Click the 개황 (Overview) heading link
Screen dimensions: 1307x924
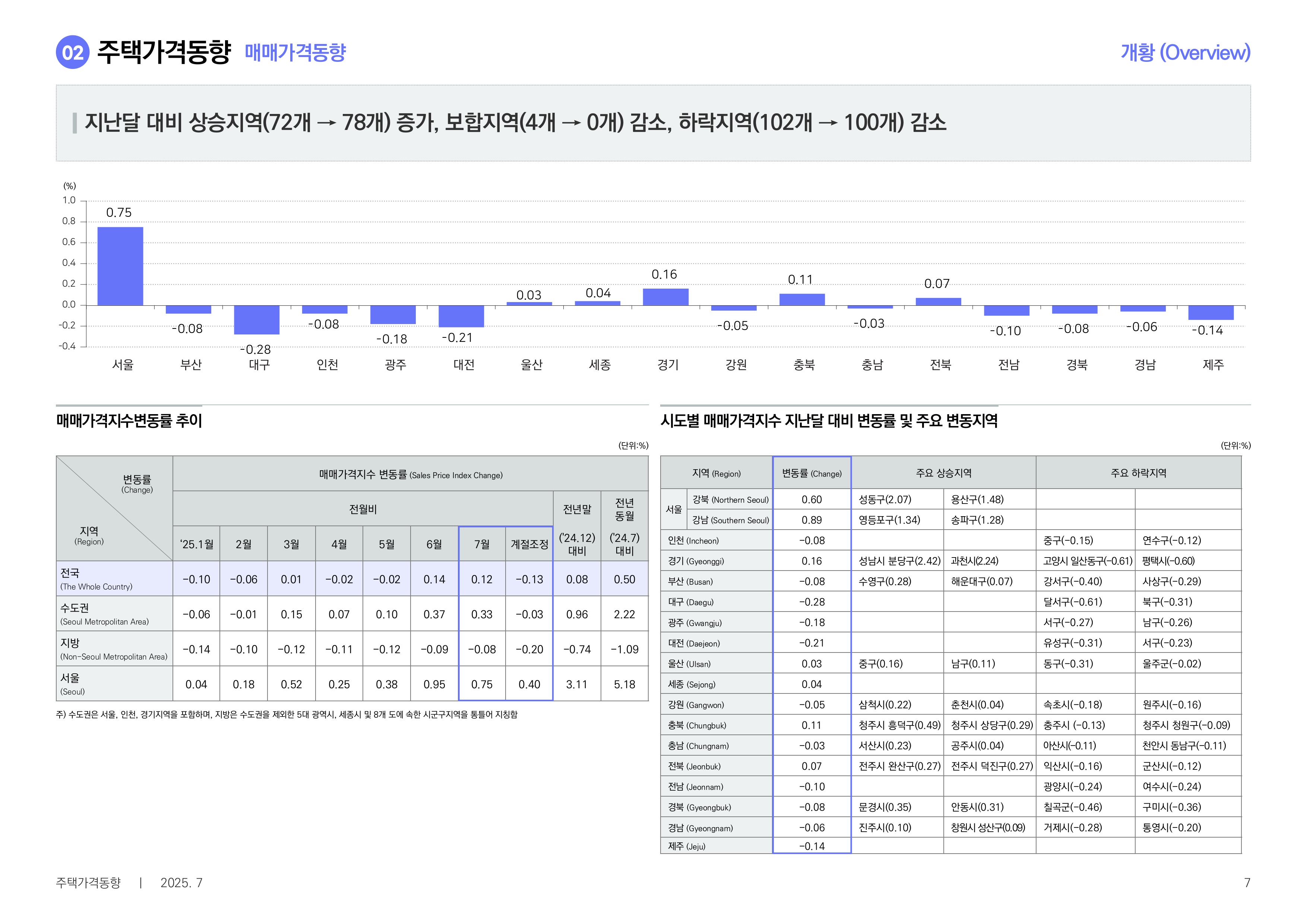click(x=1185, y=53)
